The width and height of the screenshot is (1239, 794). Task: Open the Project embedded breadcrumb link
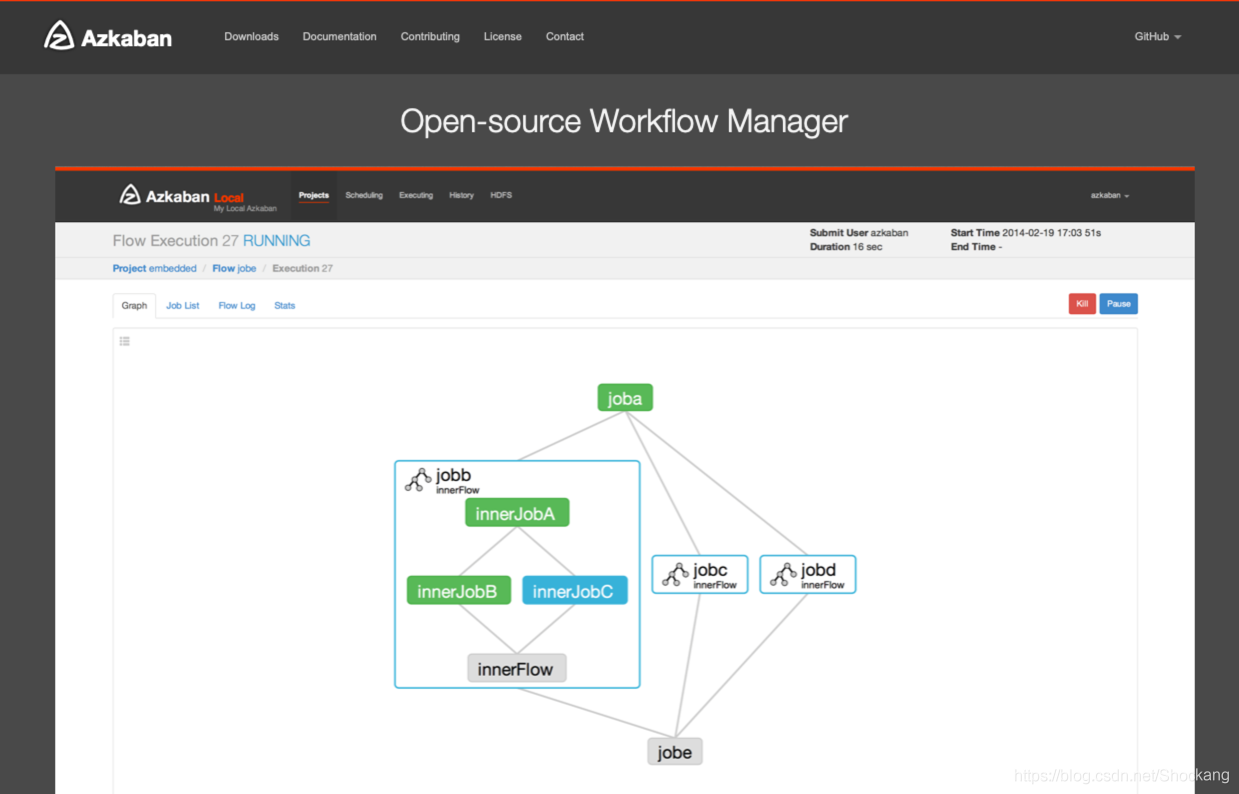[155, 268]
